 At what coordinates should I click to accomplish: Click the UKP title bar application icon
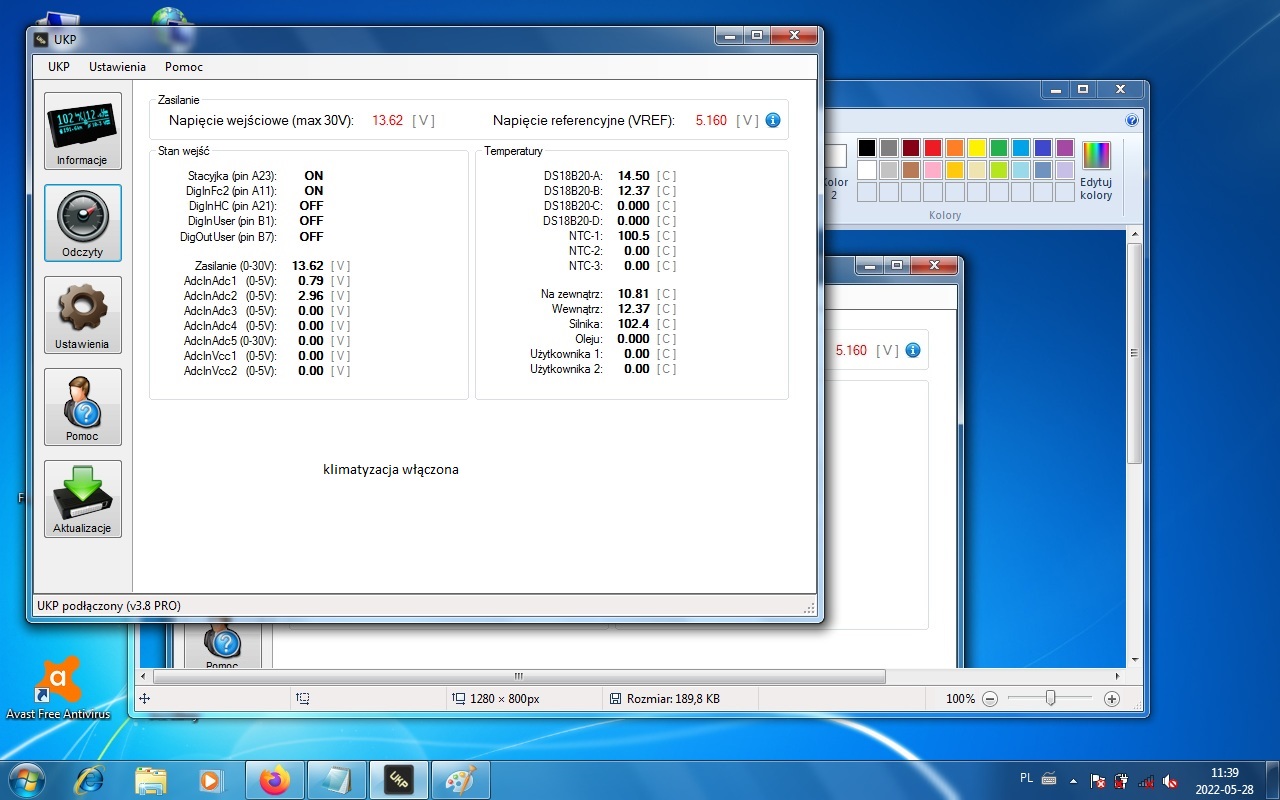point(41,40)
